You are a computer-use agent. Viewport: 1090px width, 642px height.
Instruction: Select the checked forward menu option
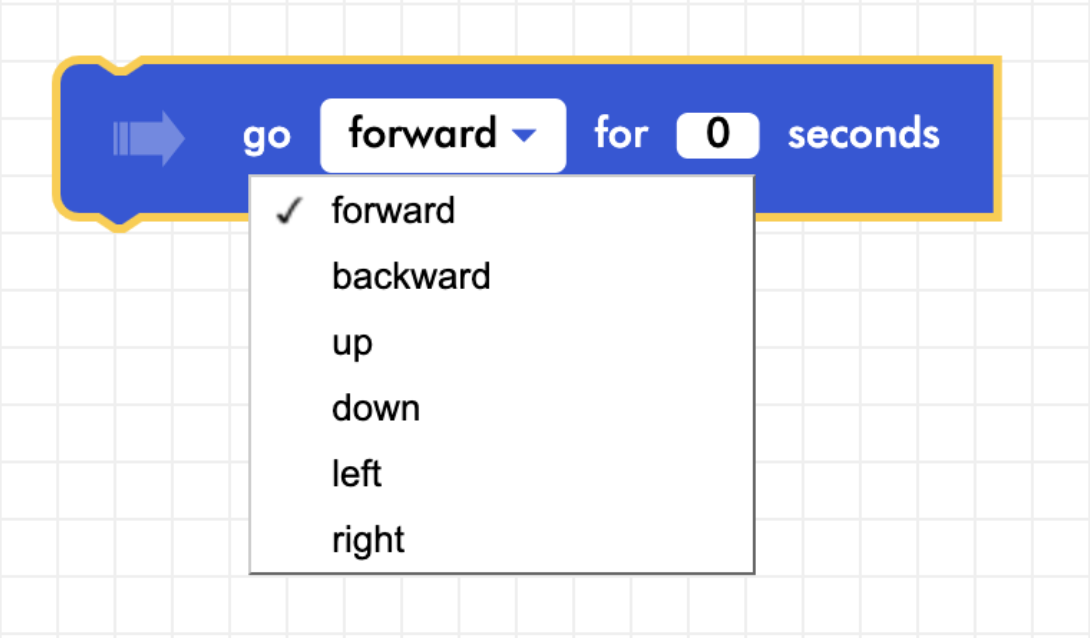point(393,211)
